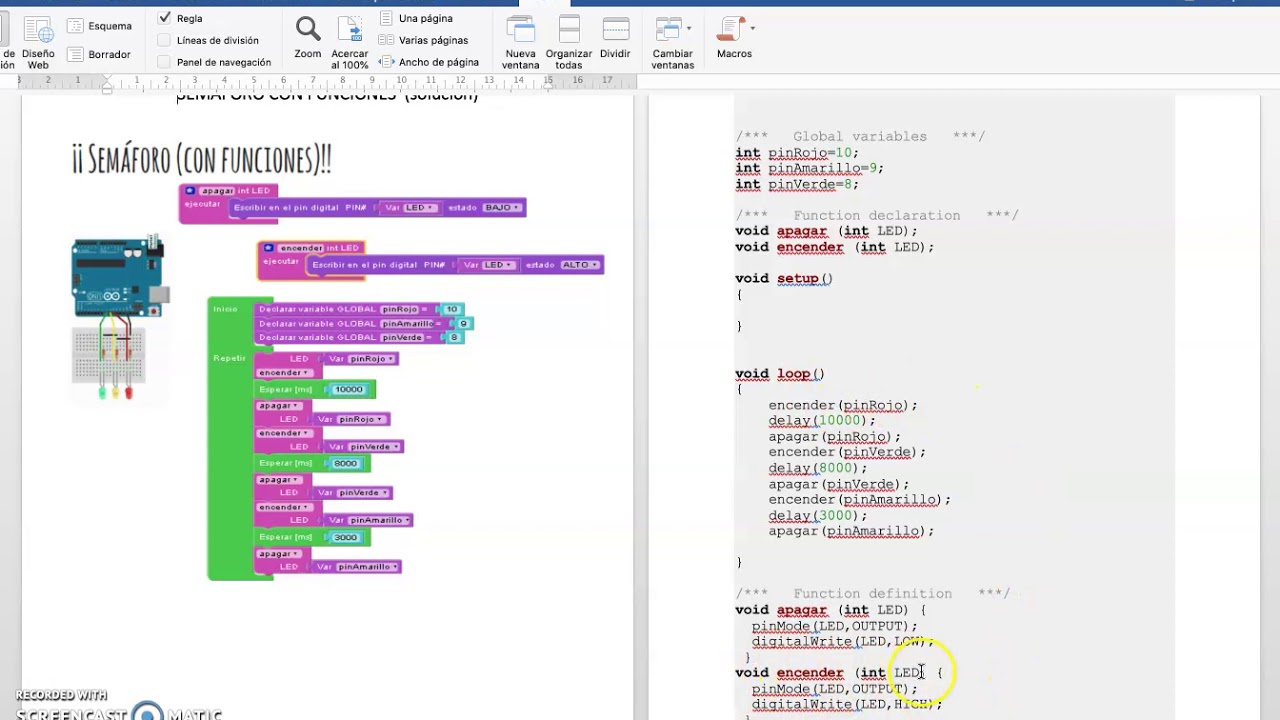Click 'Global variables' comment line
The height and width of the screenshot is (720, 1280).
click(860, 137)
